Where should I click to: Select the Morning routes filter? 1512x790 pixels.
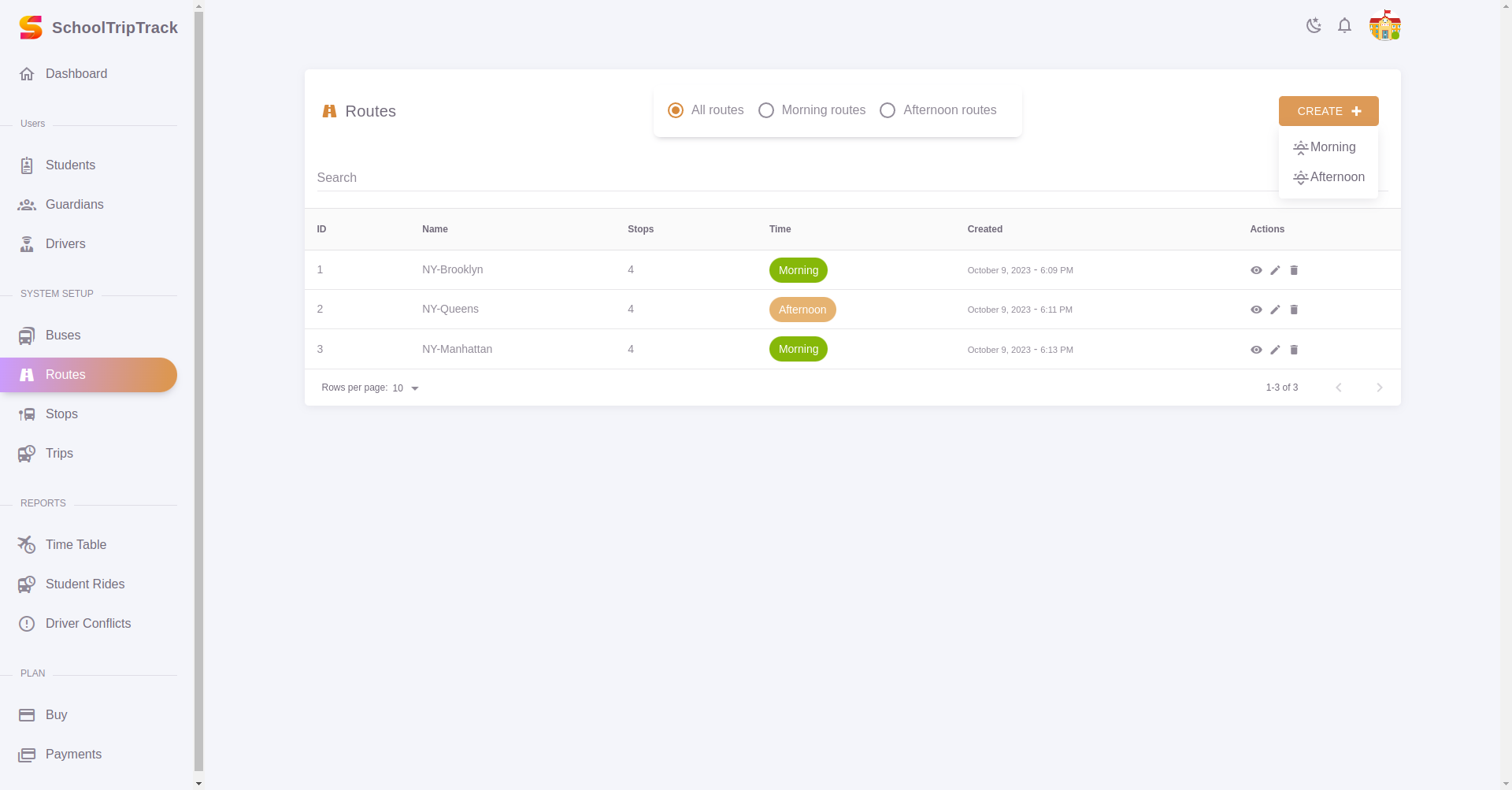765,109
